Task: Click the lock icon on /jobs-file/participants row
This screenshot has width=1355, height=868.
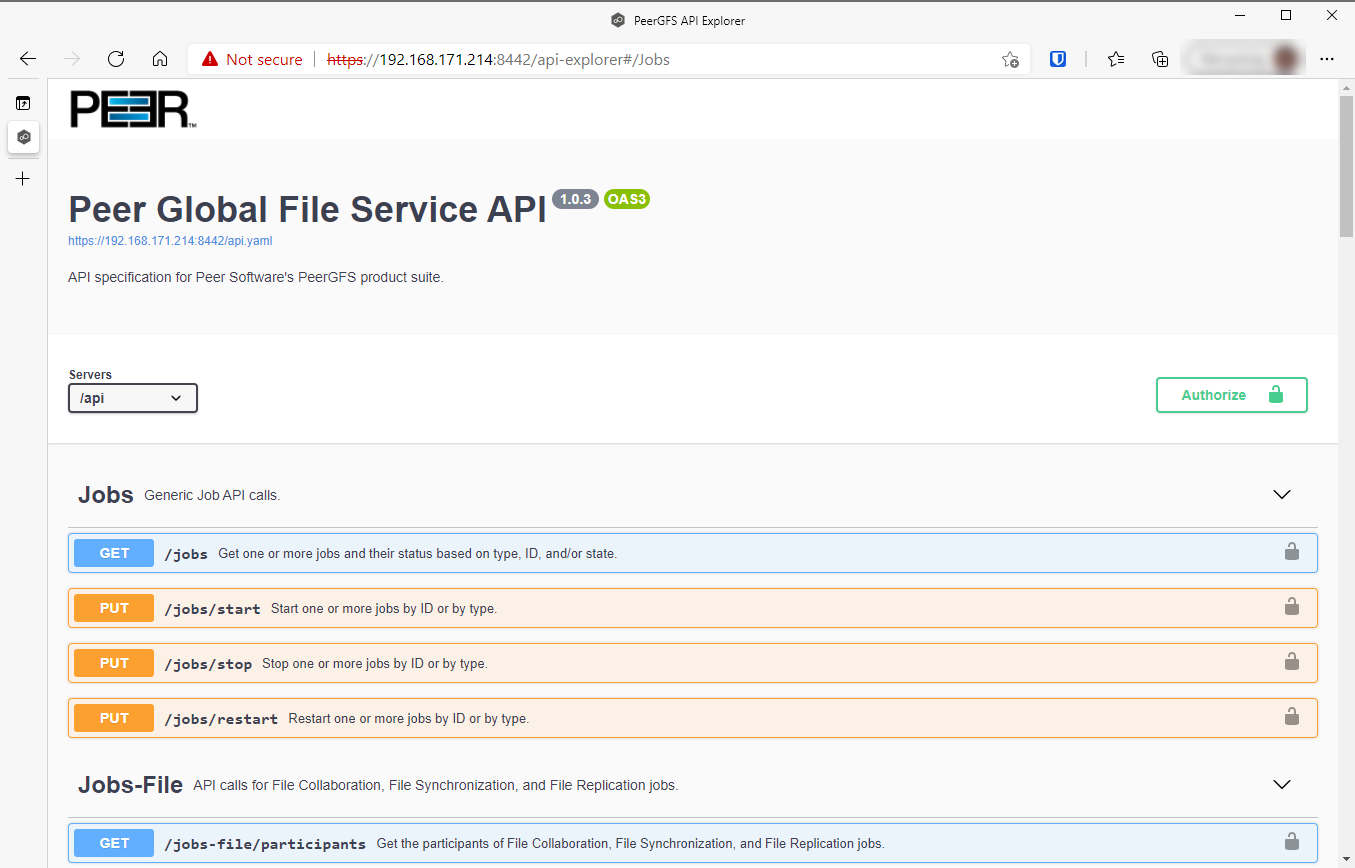Action: (1291, 842)
